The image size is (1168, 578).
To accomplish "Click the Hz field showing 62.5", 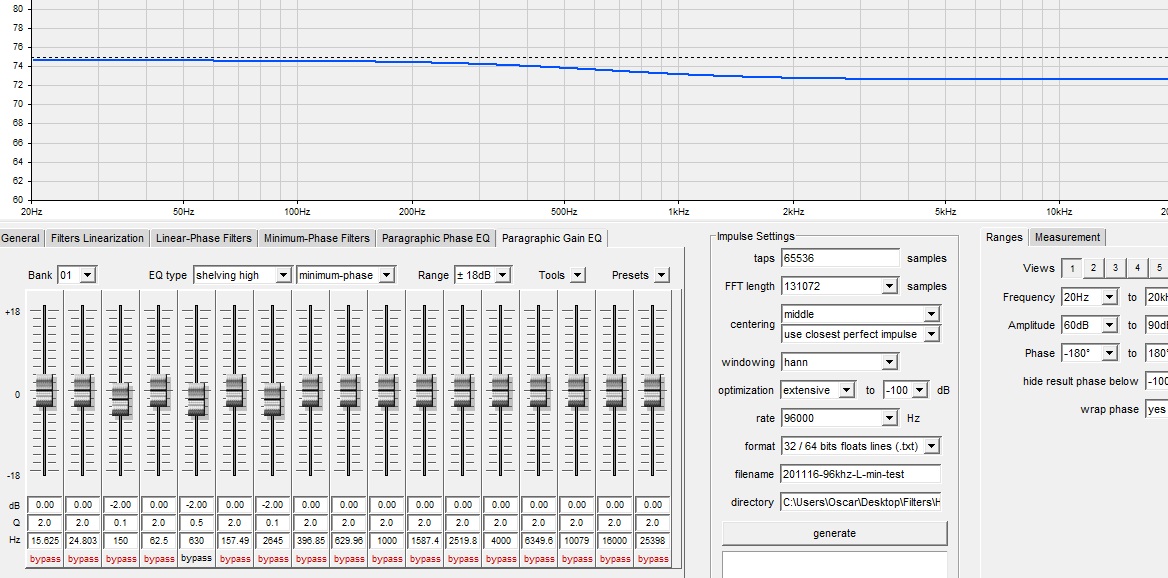I will (x=159, y=540).
